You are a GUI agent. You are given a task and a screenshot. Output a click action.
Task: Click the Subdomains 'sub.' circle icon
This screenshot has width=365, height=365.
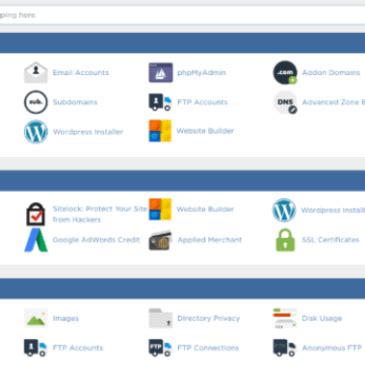[36, 102]
